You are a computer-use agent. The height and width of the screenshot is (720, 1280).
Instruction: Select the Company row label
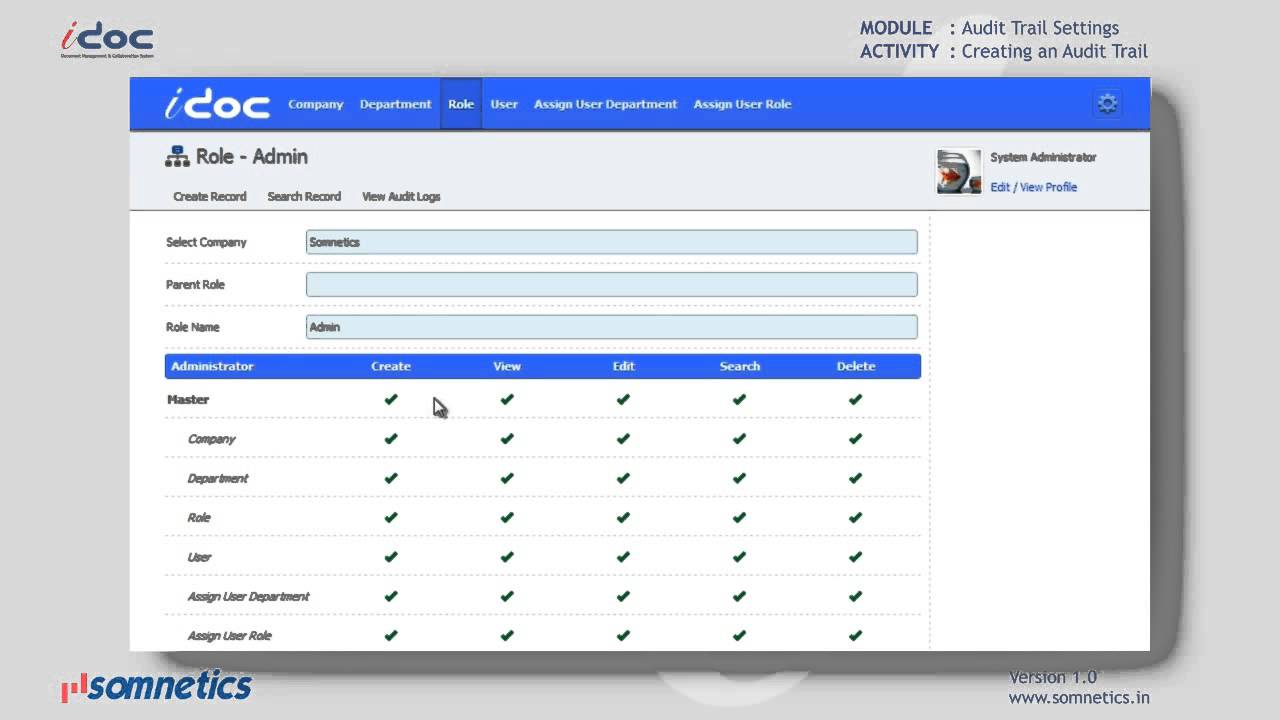pyautogui.click(x=211, y=439)
